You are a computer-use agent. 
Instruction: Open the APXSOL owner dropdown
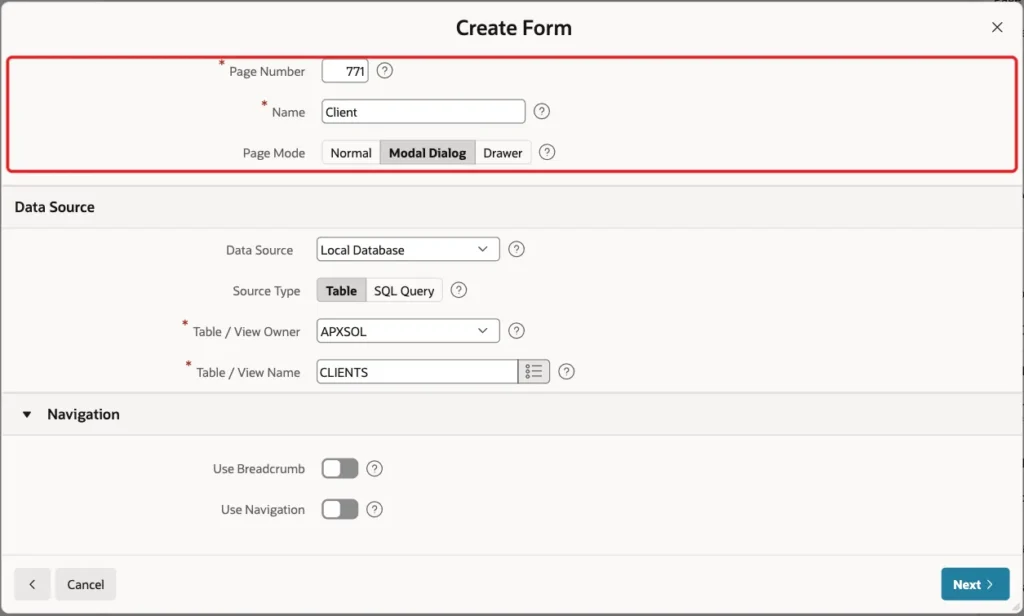(408, 331)
